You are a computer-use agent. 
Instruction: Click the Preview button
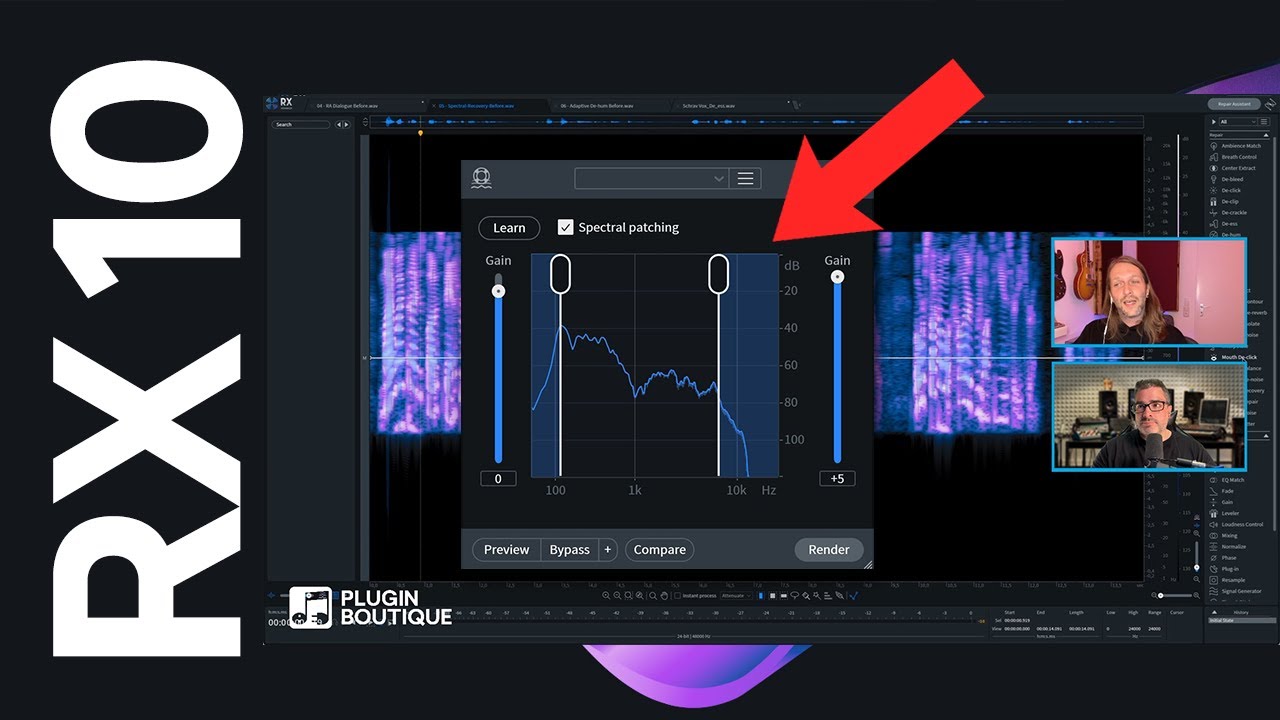coord(506,549)
